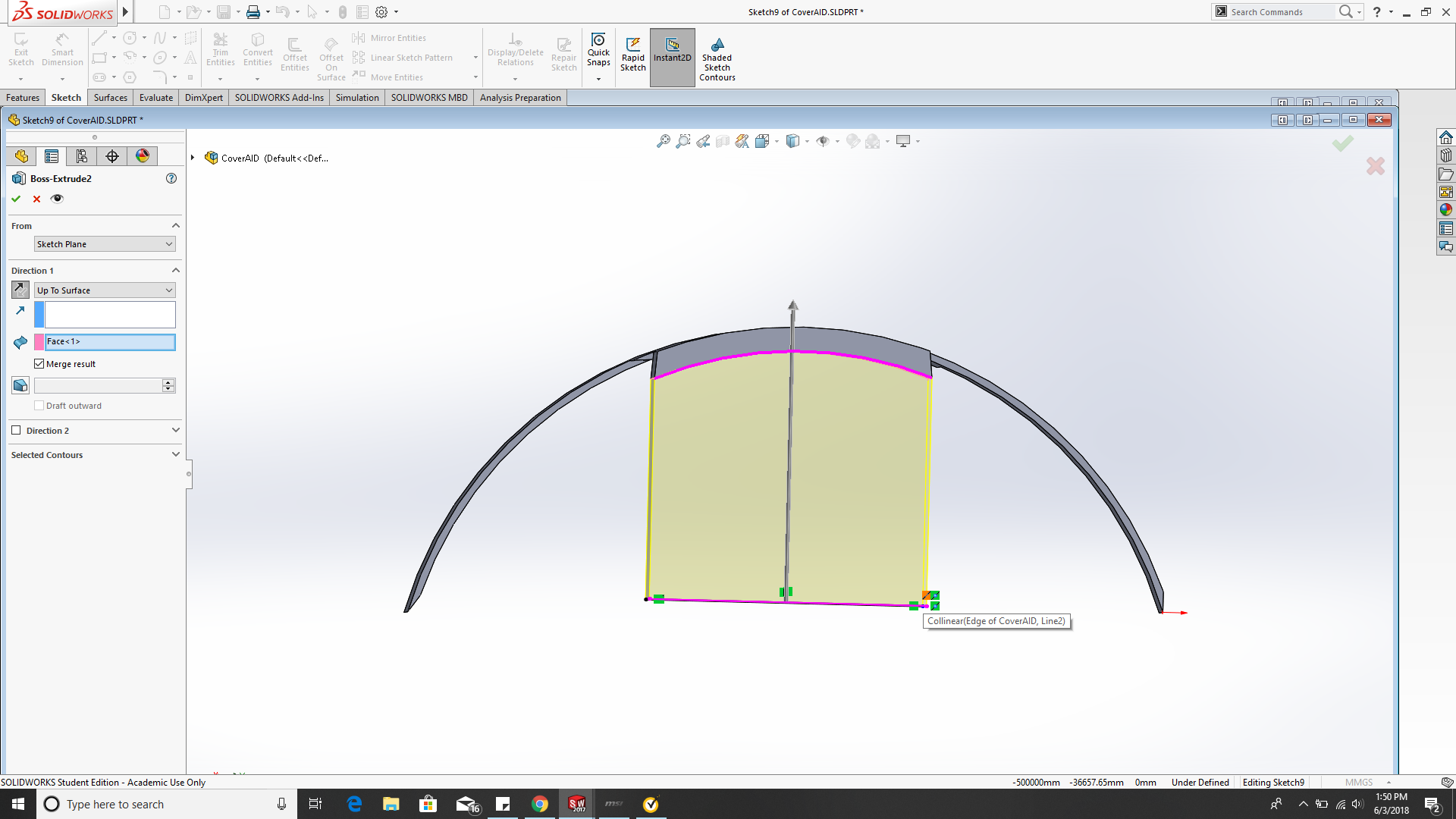
Task: Open View Orientation cube
Action: pyautogui.click(x=762, y=141)
